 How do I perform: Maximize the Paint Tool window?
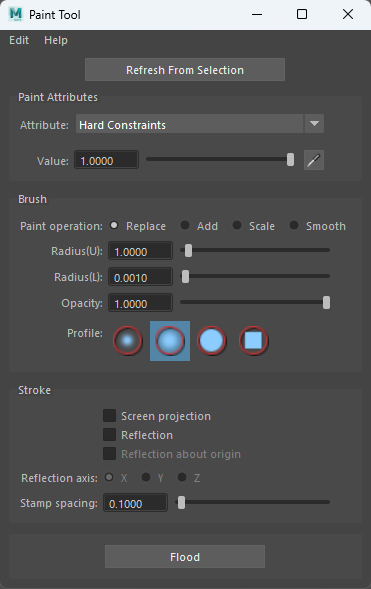tap(302, 14)
